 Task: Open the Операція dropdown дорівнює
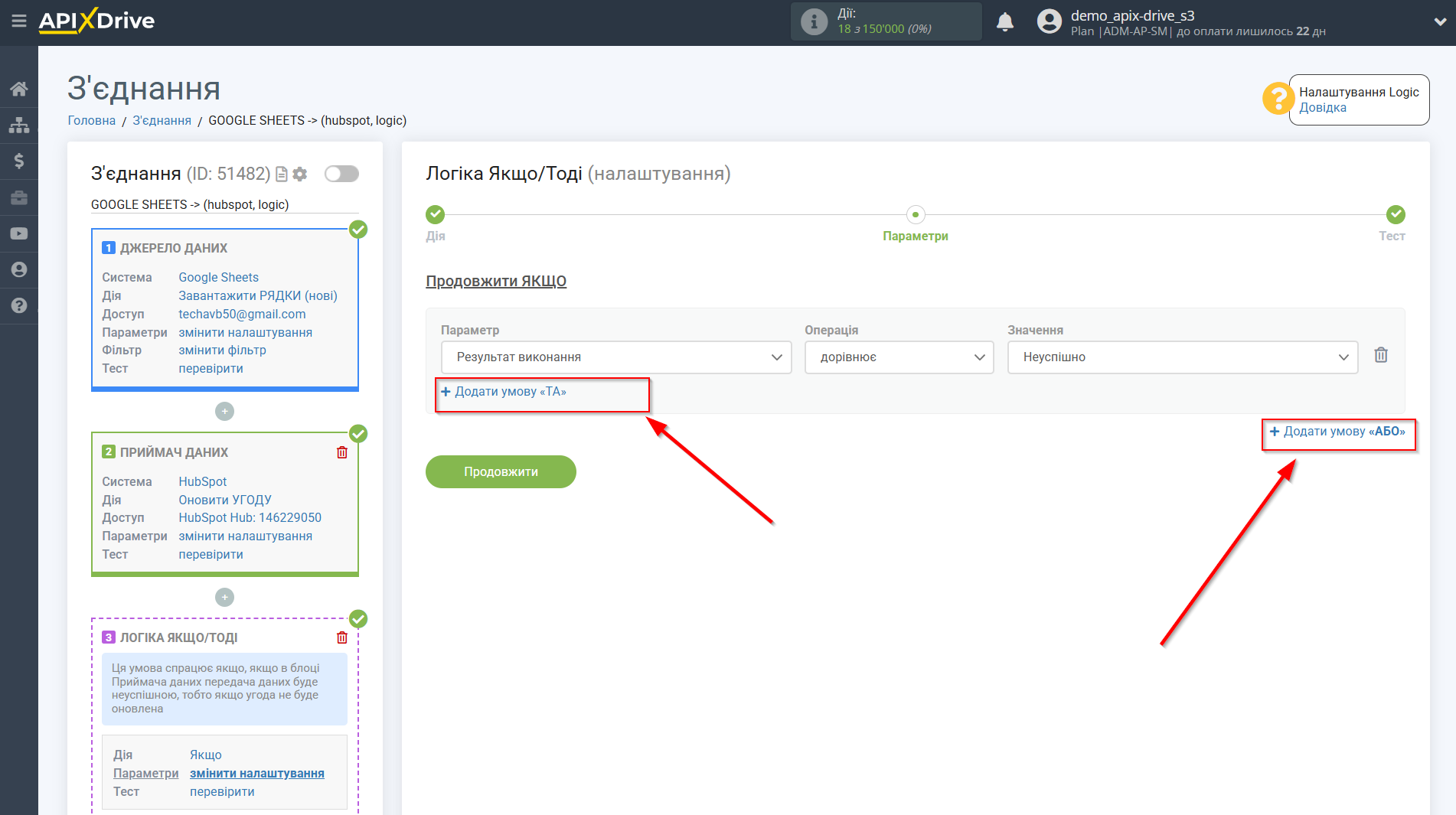[x=899, y=357]
